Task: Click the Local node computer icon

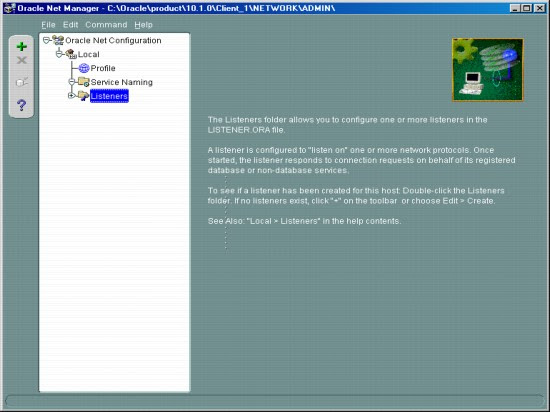Action: tap(71, 54)
